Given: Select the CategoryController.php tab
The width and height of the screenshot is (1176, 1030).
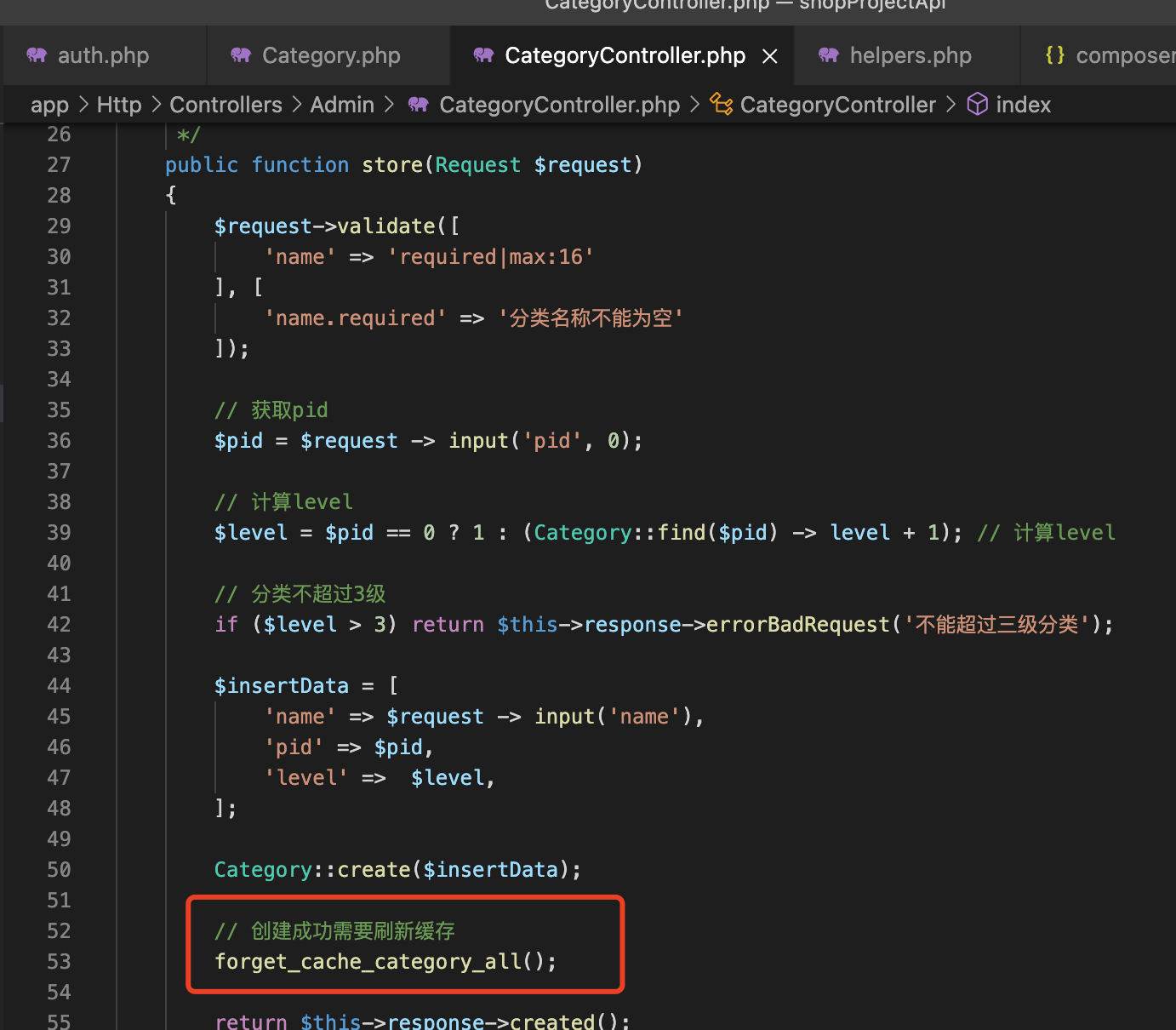Looking at the screenshot, I should click(x=625, y=55).
